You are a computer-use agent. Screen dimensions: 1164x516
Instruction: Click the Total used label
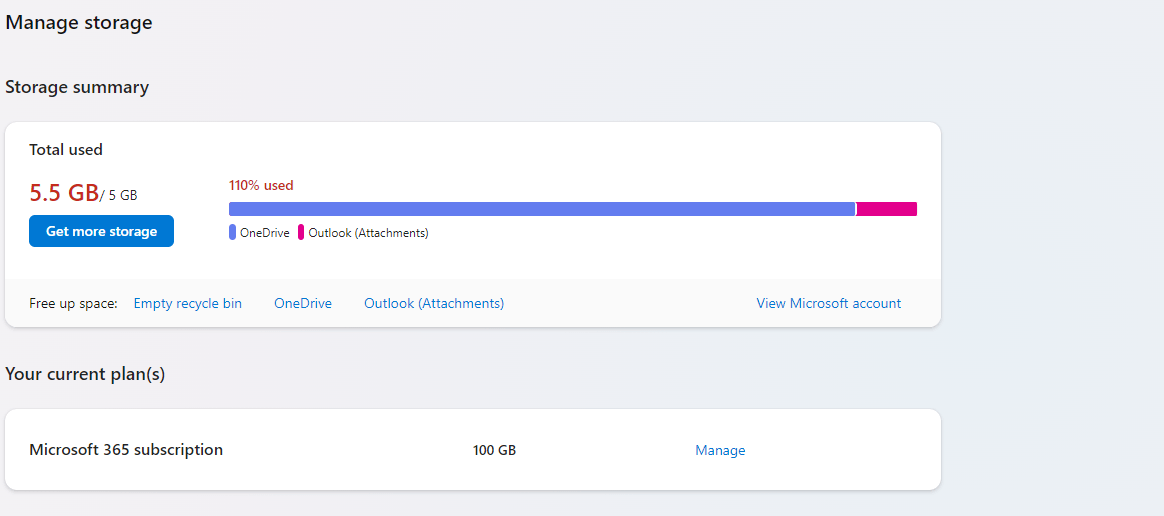point(66,149)
